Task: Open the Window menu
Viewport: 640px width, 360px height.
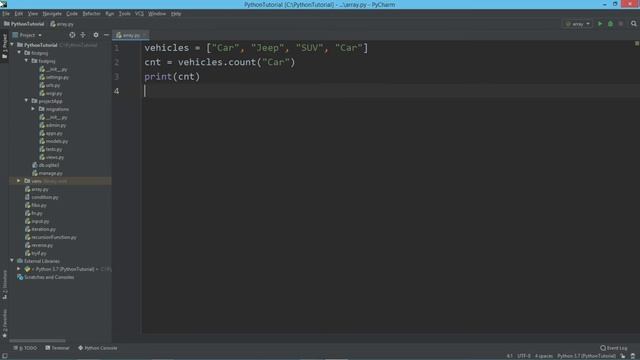Action: coord(157,14)
